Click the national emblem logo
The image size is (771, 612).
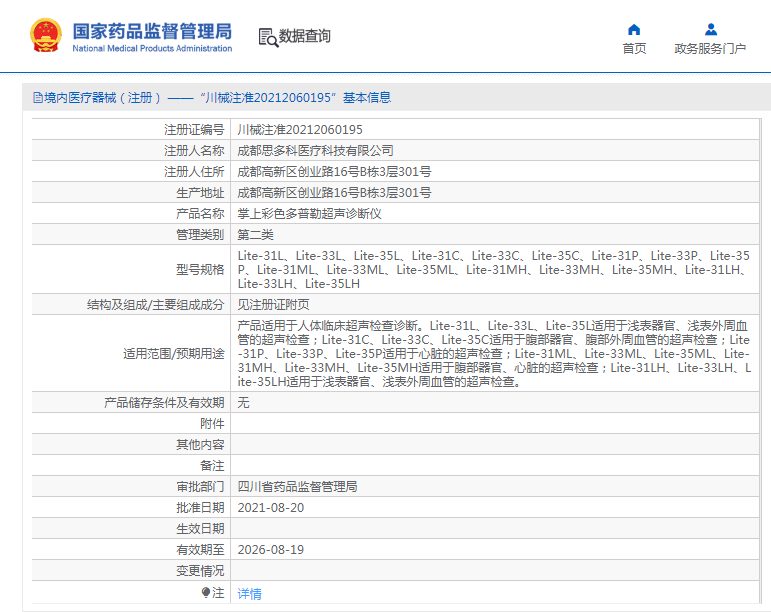point(46,35)
